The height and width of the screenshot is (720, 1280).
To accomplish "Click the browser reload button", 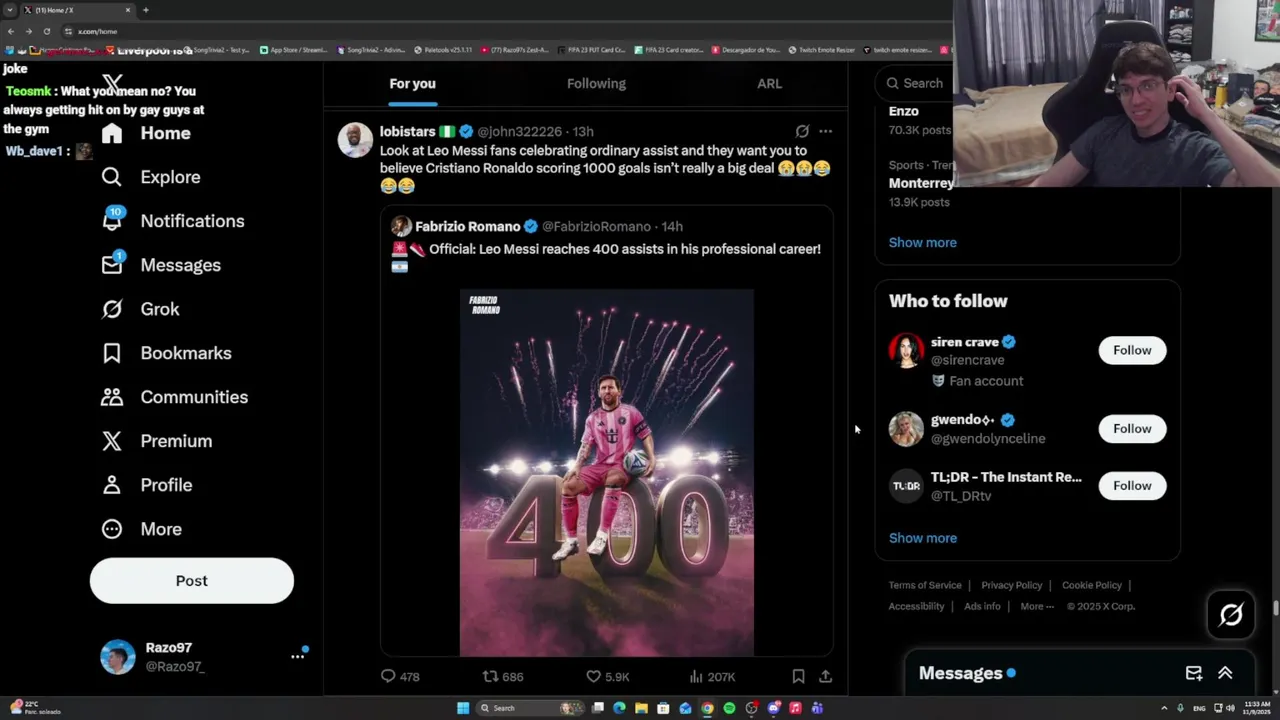I will pos(46,31).
